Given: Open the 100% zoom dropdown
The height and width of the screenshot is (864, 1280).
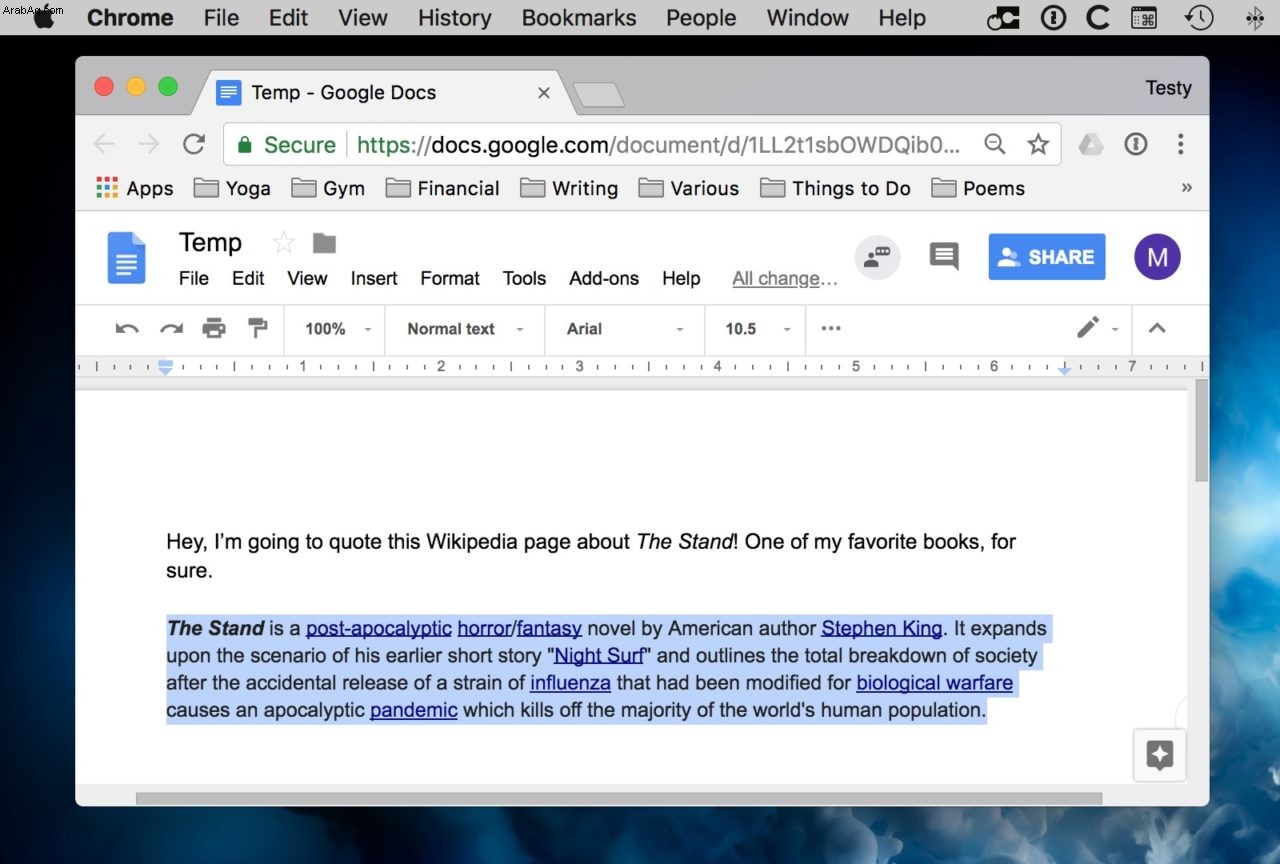Looking at the screenshot, I should (338, 328).
